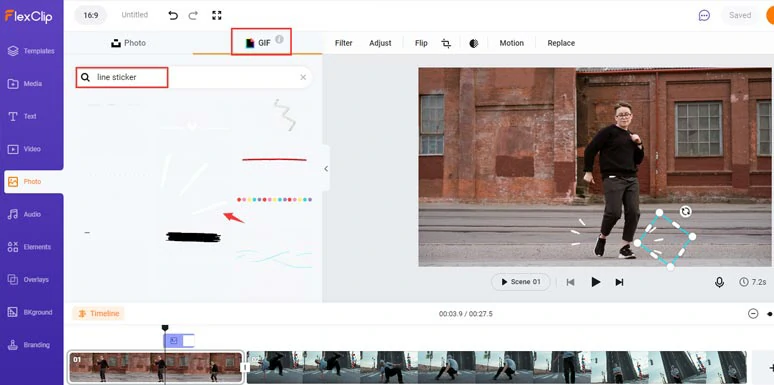Screen dimensions: 774x385
Task: Open the crop tool icon
Action: [446, 43]
